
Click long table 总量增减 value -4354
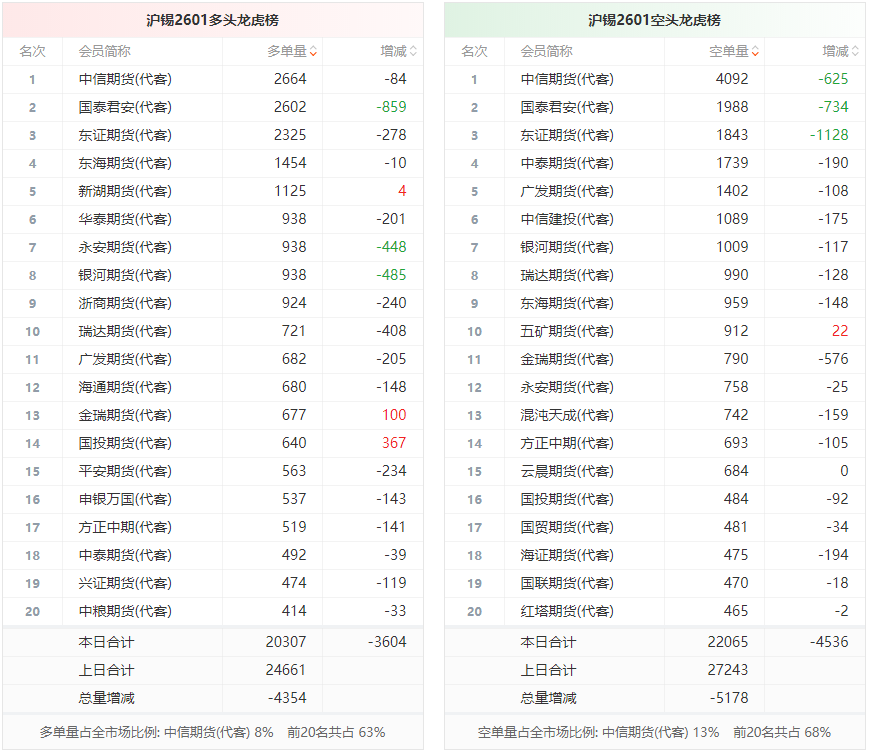[x=287, y=699]
